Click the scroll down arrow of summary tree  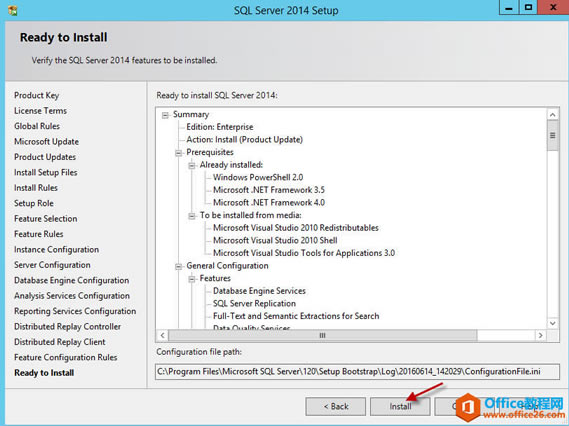pos(553,323)
